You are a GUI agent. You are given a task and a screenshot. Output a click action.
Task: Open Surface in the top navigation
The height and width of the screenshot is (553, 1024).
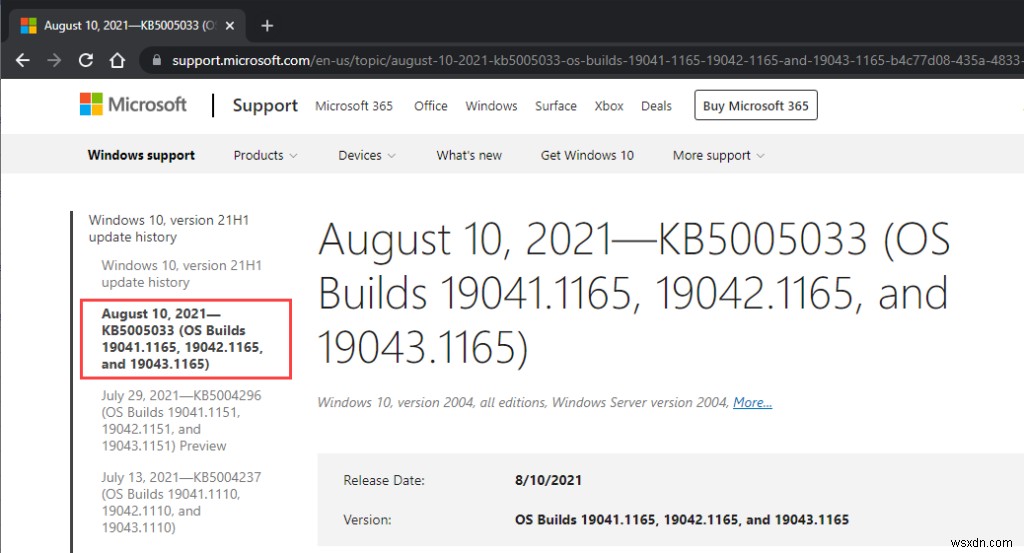(x=556, y=106)
